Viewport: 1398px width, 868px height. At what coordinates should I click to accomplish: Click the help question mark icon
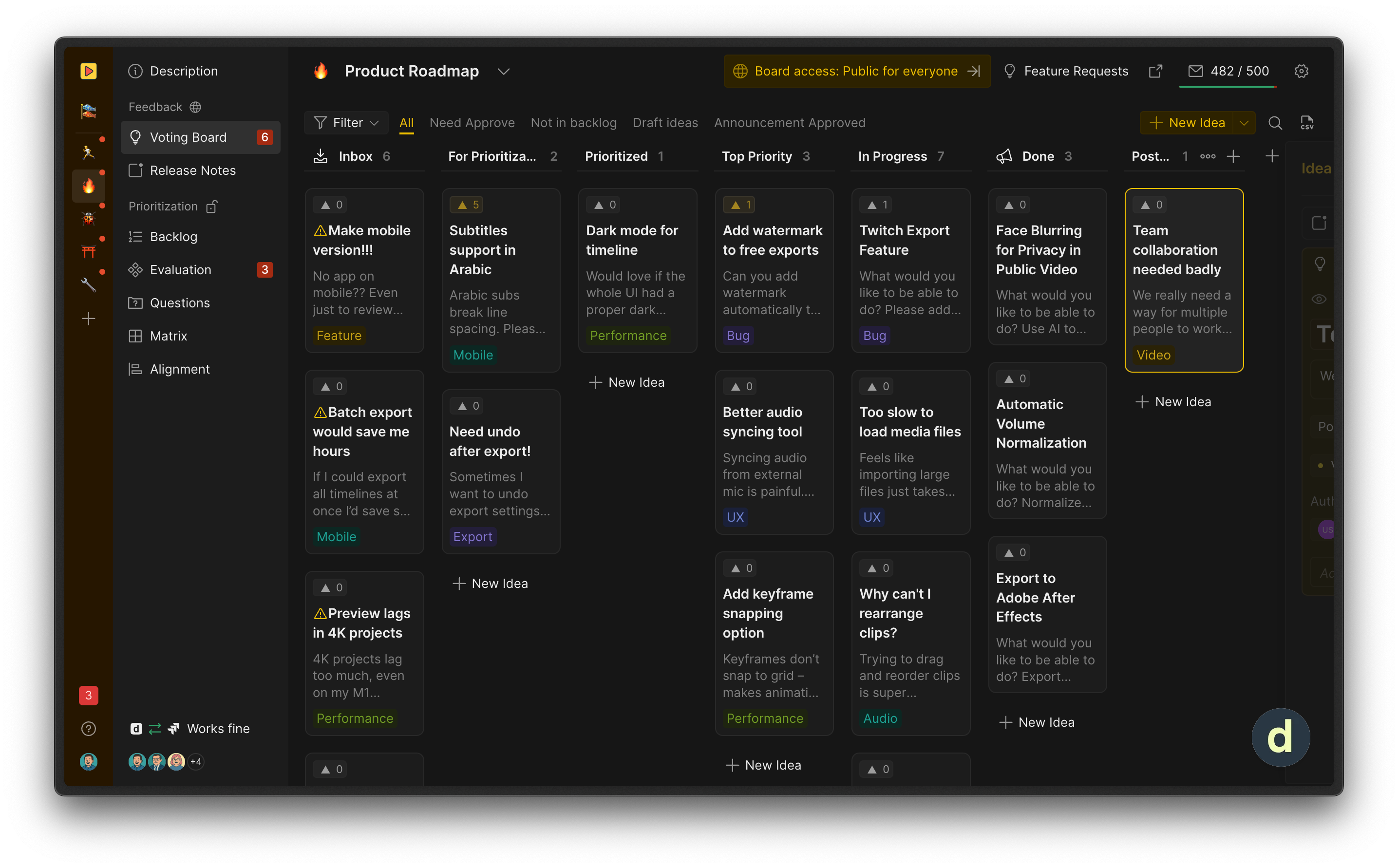[x=89, y=729]
